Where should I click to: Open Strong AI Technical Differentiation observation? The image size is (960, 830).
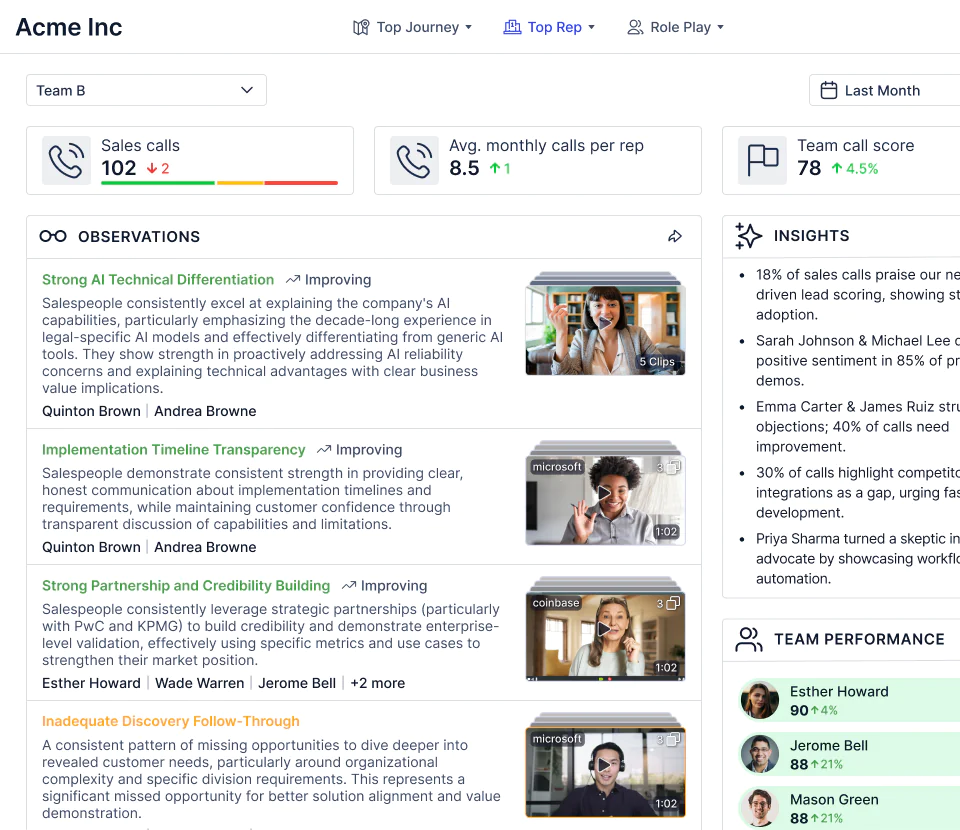pos(158,280)
